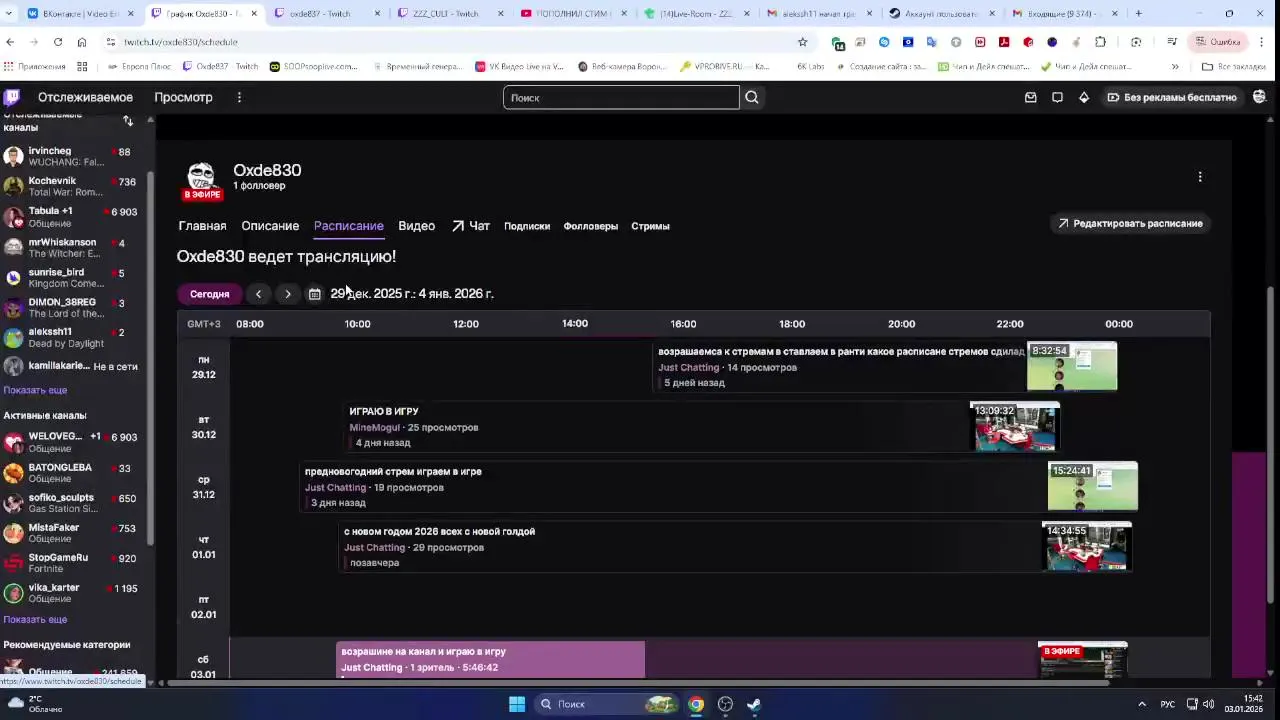Open irvincheg channel in sidebar

point(72,156)
